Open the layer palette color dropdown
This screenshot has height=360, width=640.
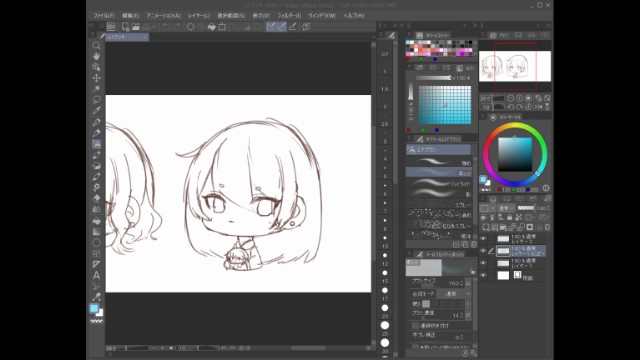click(487, 208)
